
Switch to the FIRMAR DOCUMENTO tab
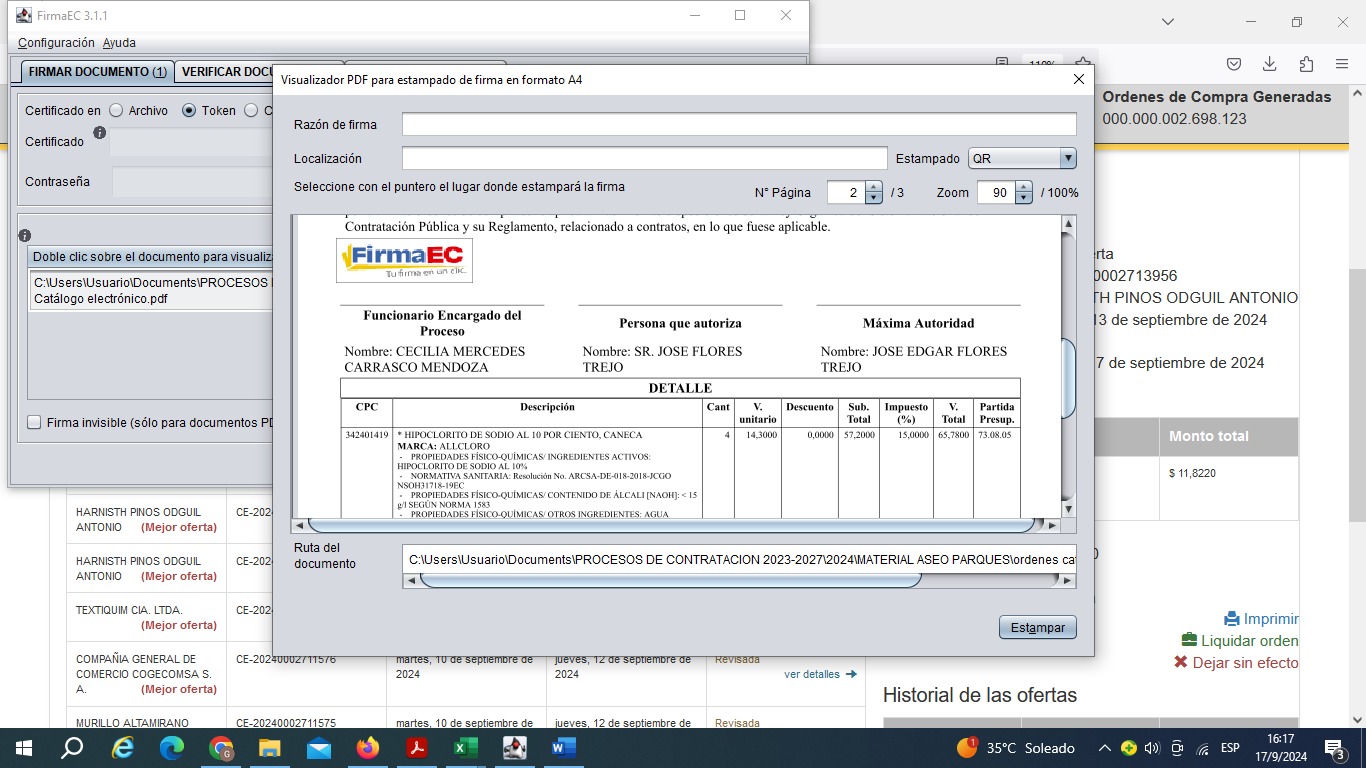pos(97,72)
